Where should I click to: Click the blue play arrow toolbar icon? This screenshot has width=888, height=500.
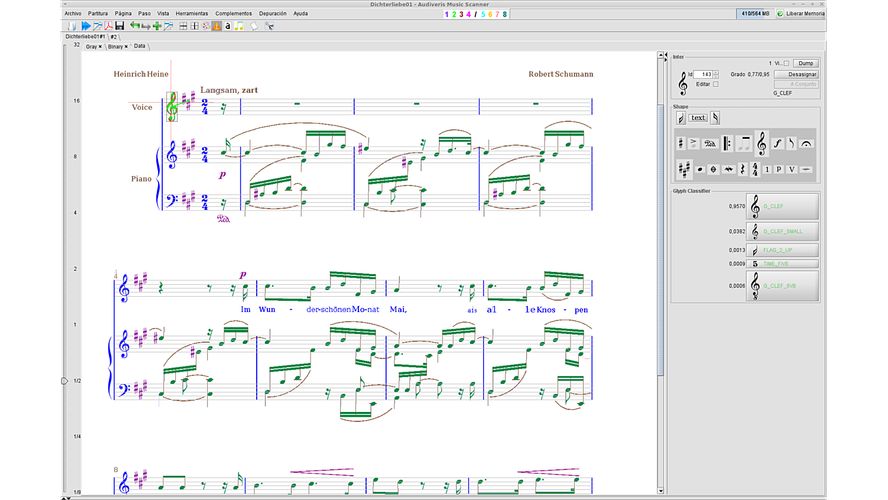tap(86, 26)
